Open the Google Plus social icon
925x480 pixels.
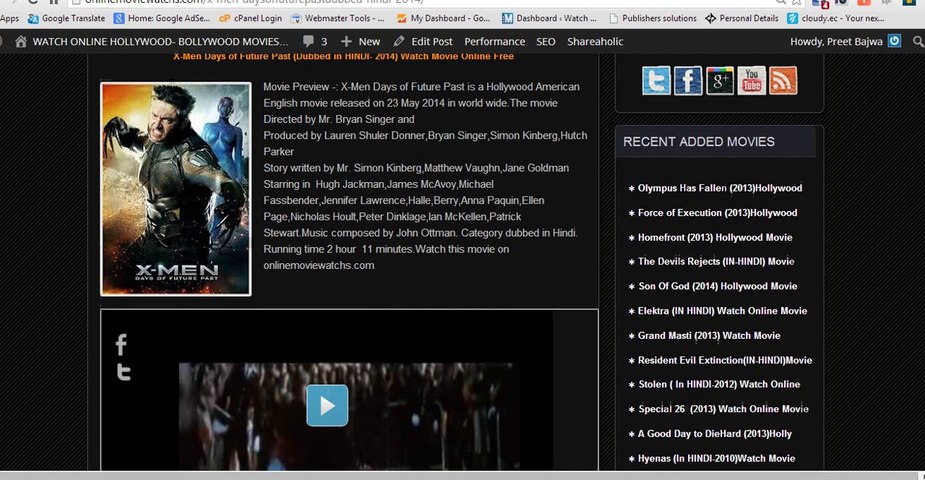pos(720,81)
